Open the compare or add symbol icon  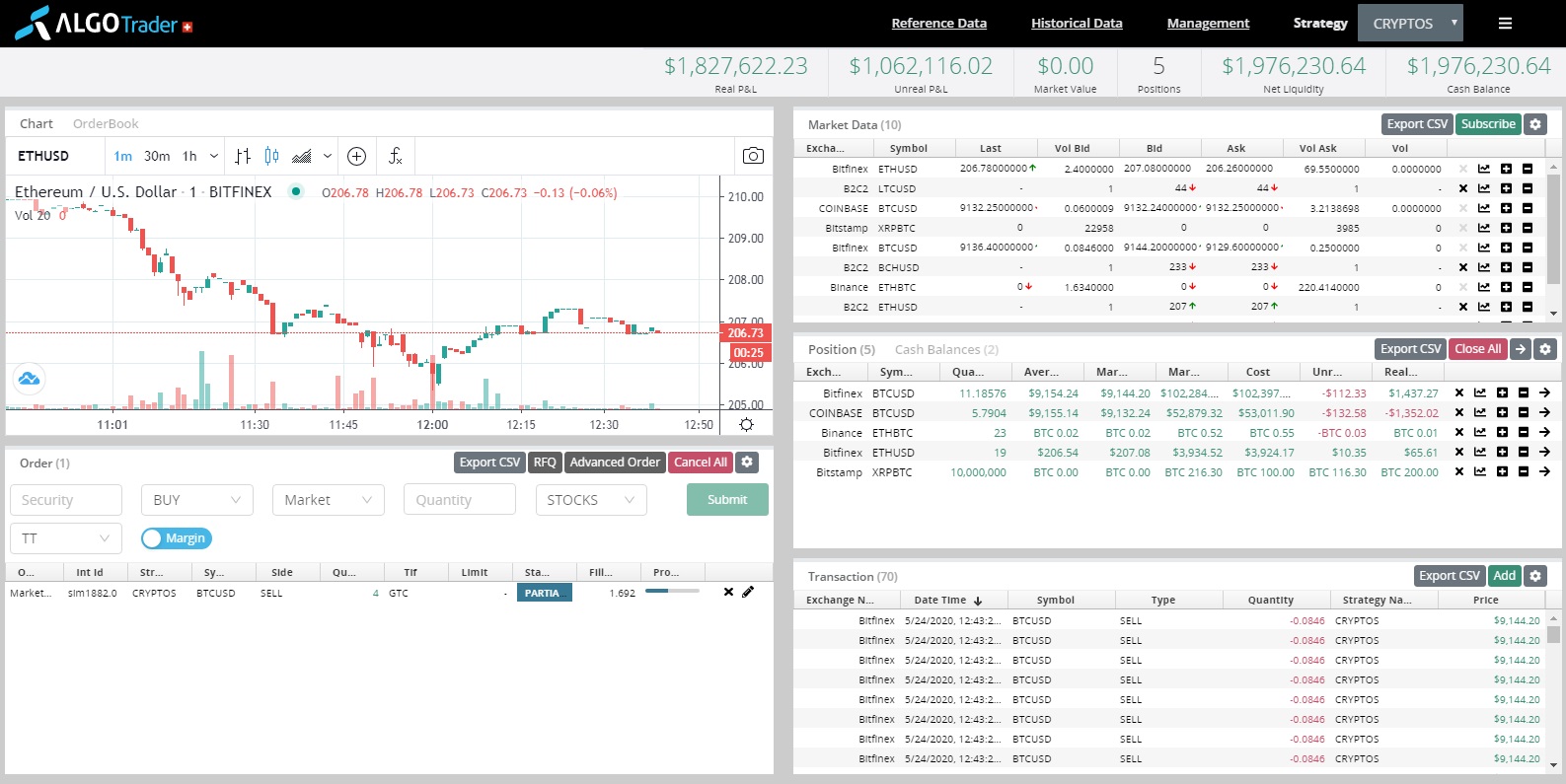click(357, 156)
